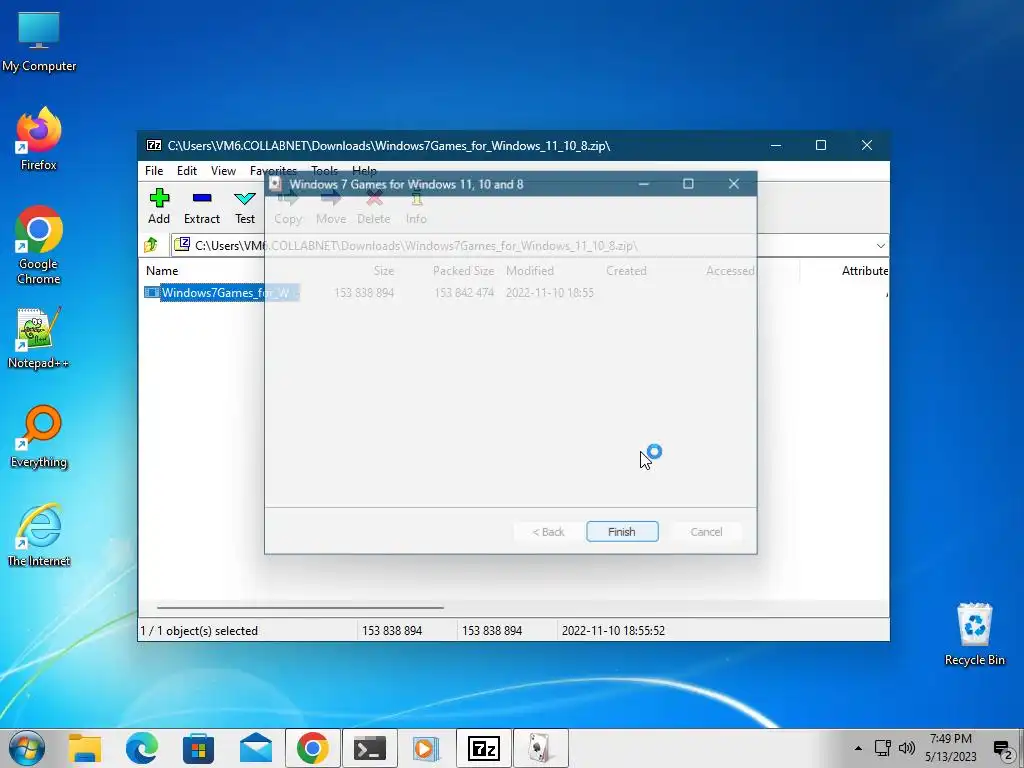Image resolution: width=1024 pixels, height=768 pixels.
Task: Select the Everything desktop shortcut
Action: point(39,436)
